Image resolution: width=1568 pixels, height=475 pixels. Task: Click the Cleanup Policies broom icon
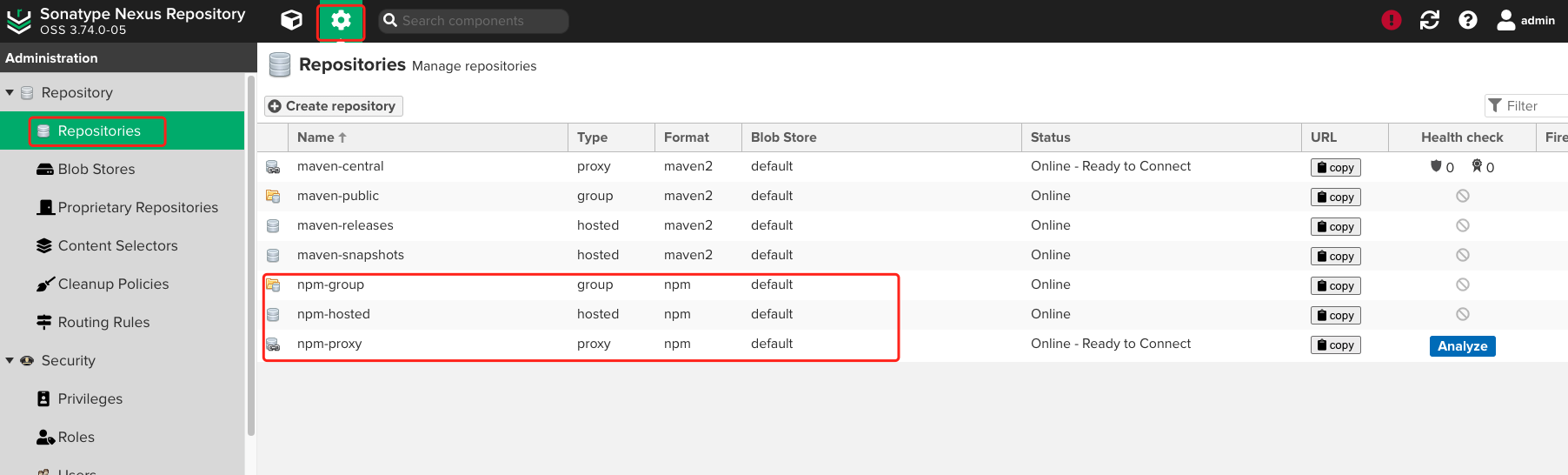45,284
